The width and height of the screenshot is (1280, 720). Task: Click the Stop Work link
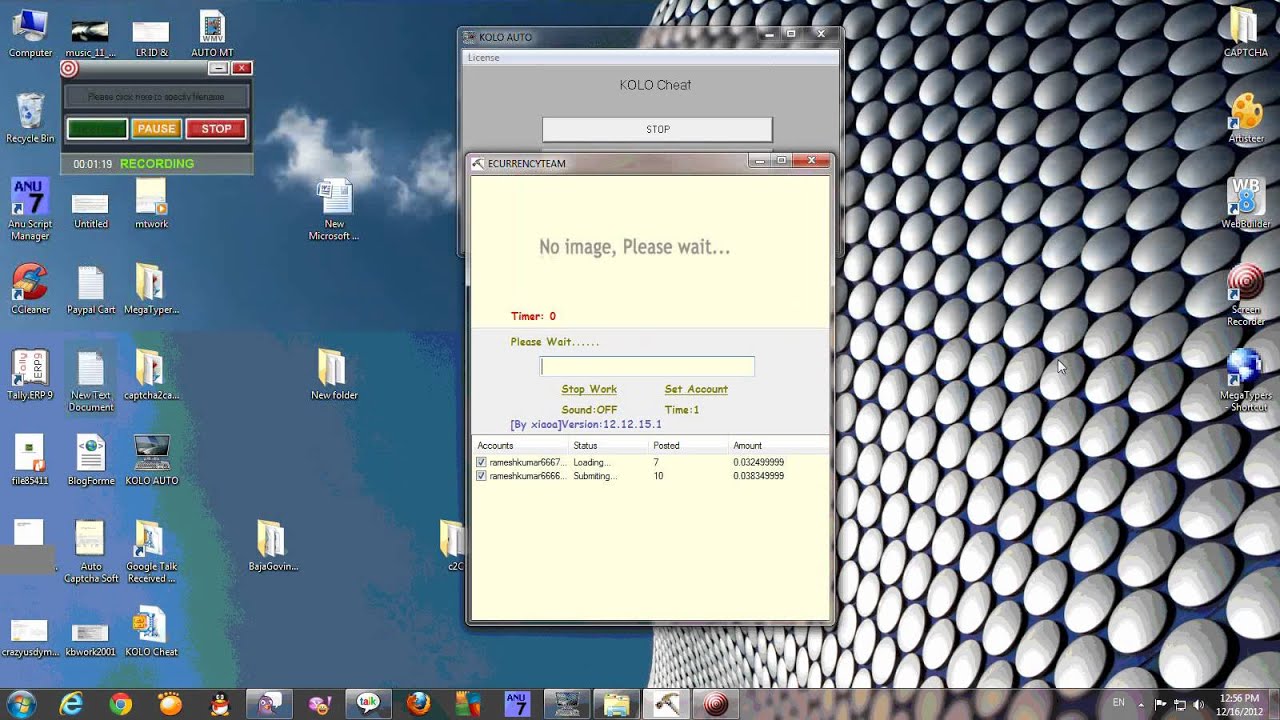(589, 389)
